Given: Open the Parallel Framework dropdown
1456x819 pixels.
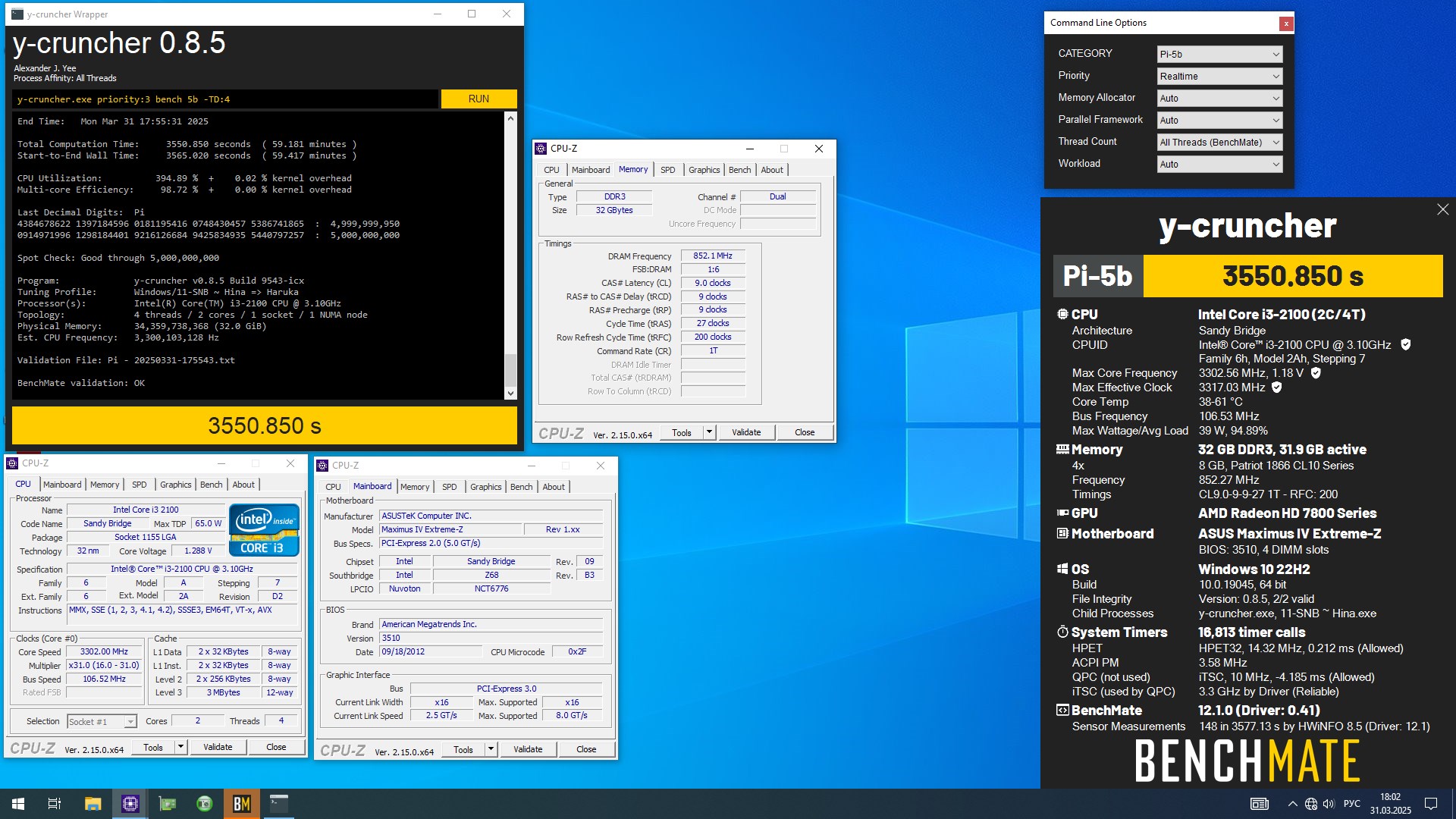Looking at the screenshot, I should point(1219,121).
